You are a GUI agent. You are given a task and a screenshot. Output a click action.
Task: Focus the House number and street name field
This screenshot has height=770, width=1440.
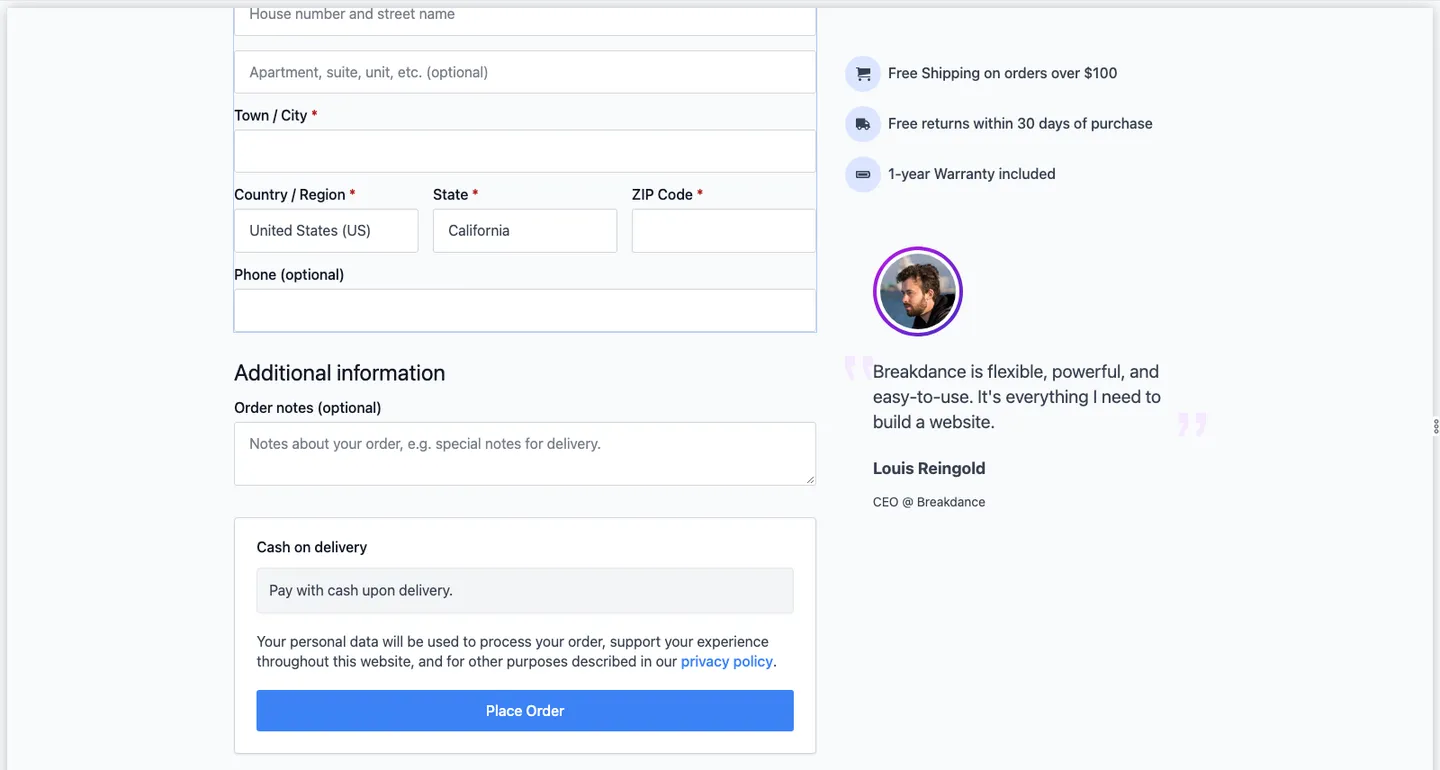click(x=525, y=20)
